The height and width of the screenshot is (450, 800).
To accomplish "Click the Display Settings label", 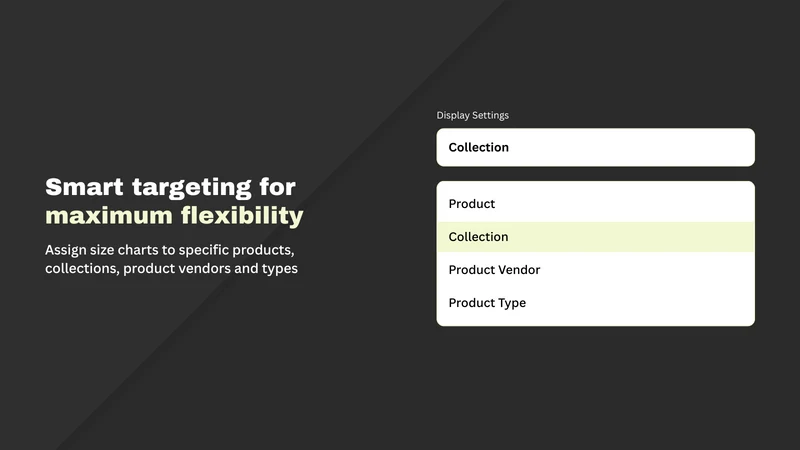I will pyautogui.click(x=472, y=115).
